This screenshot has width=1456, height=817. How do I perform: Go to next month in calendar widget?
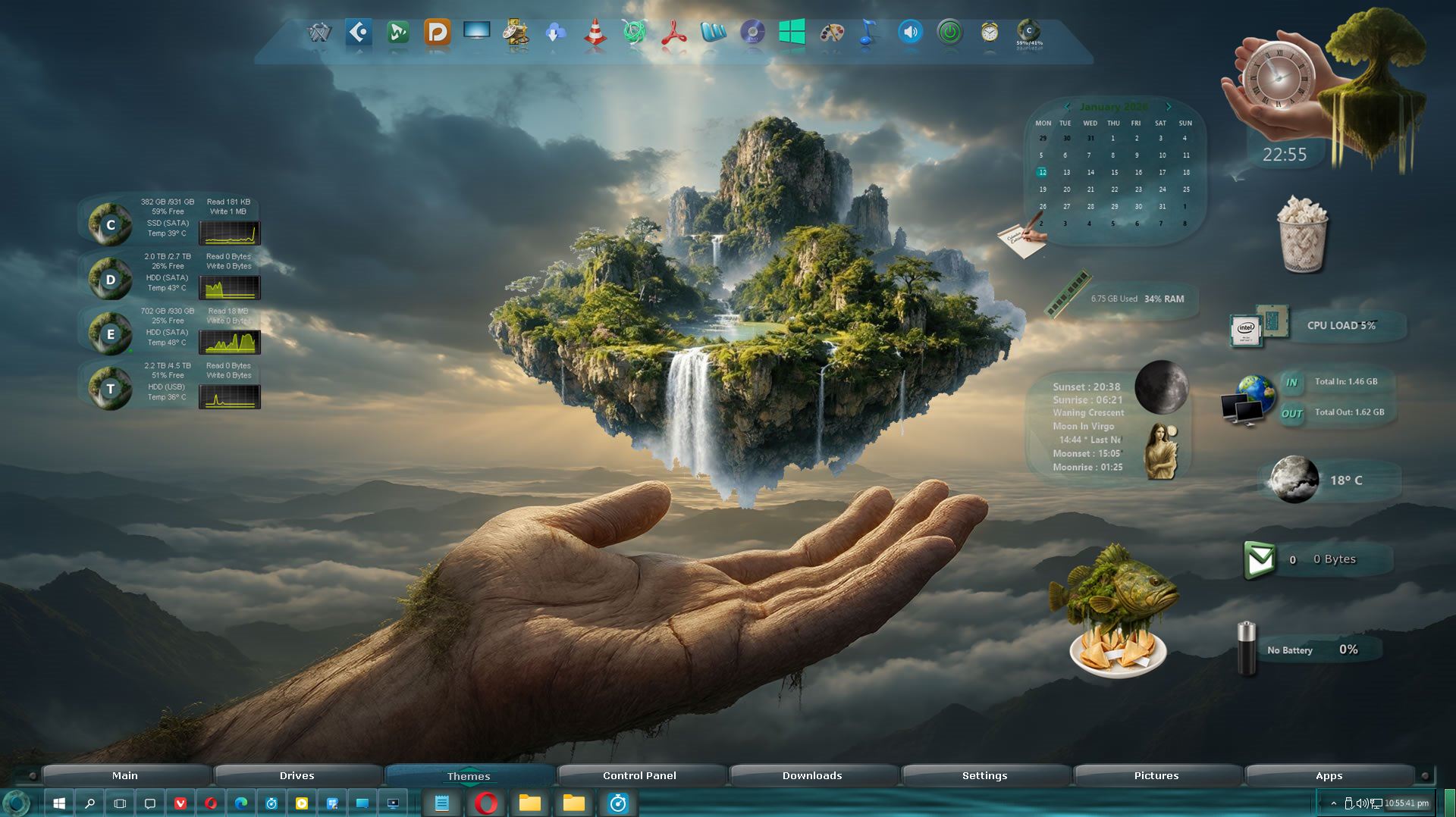[x=1169, y=107]
